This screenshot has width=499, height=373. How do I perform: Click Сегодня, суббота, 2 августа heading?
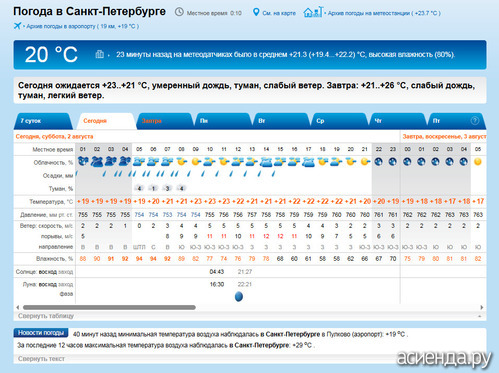[x=54, y=136]
